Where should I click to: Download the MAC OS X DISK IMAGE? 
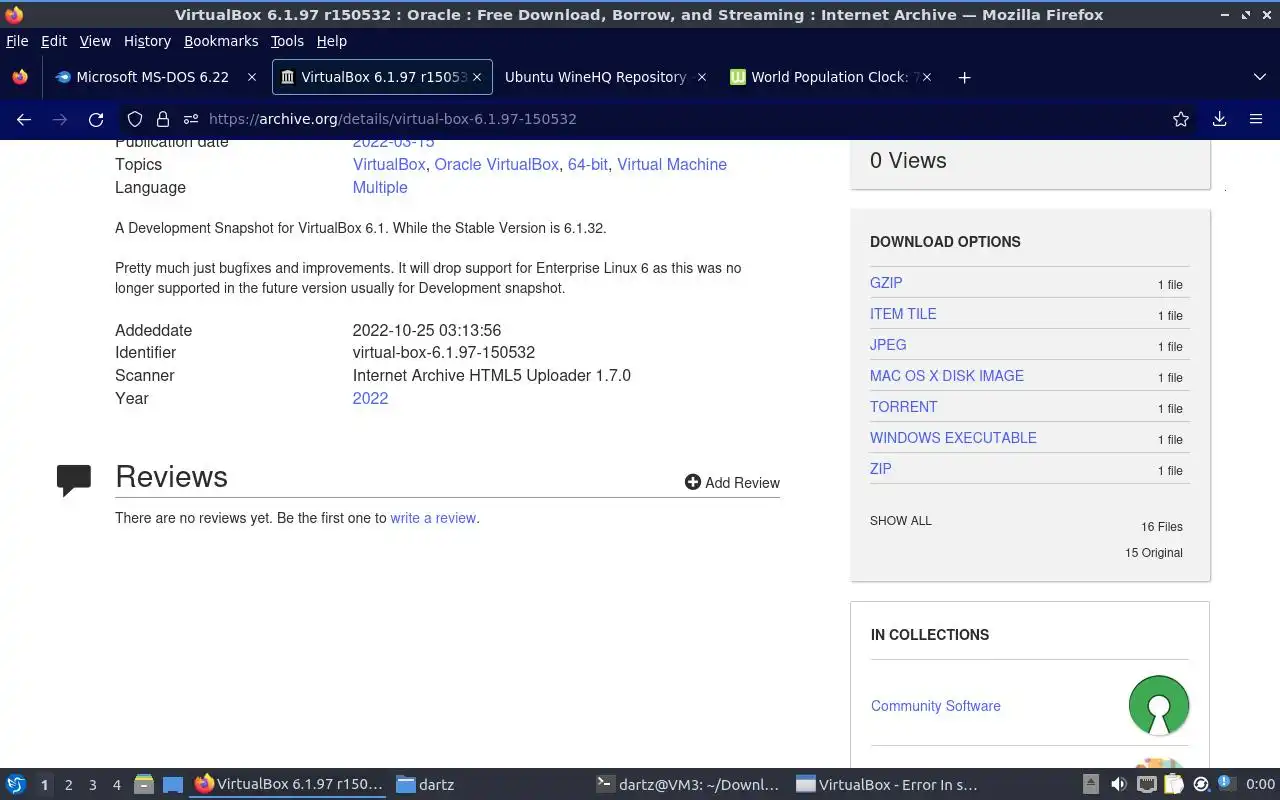[947, 376]
